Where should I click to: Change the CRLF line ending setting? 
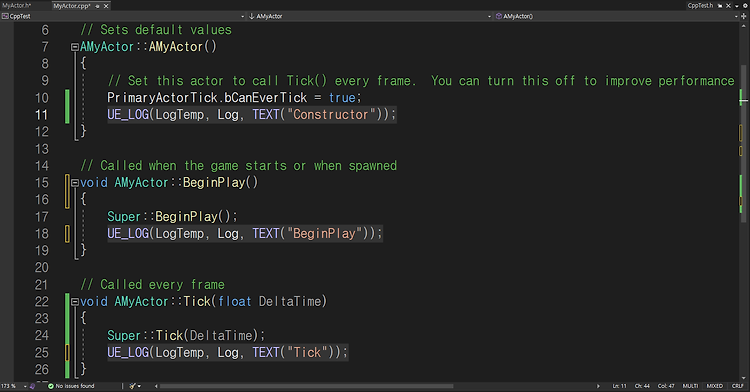click(738, 386)
